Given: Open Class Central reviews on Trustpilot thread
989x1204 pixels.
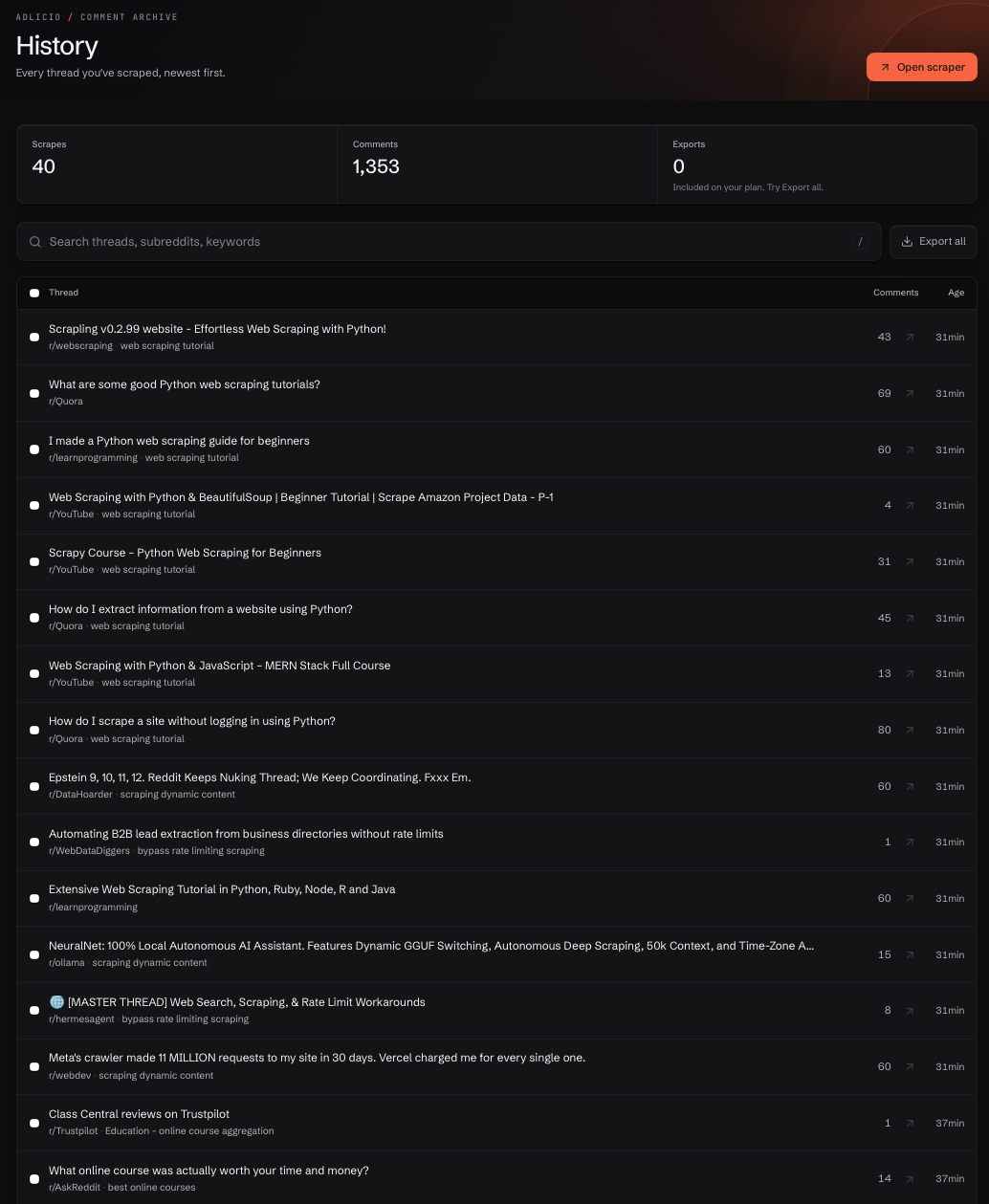Looking at the screenshot, I should 139,1114.
